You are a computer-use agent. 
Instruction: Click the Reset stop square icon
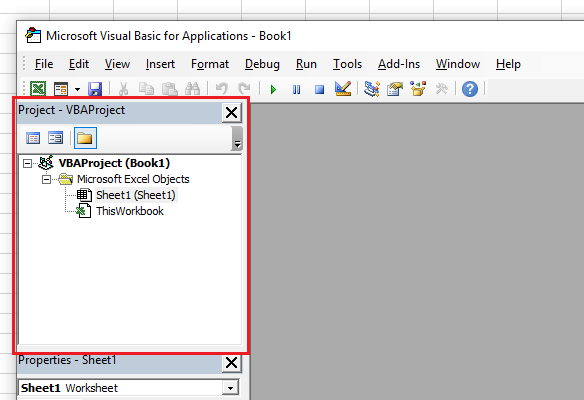[x=319, y=89]
